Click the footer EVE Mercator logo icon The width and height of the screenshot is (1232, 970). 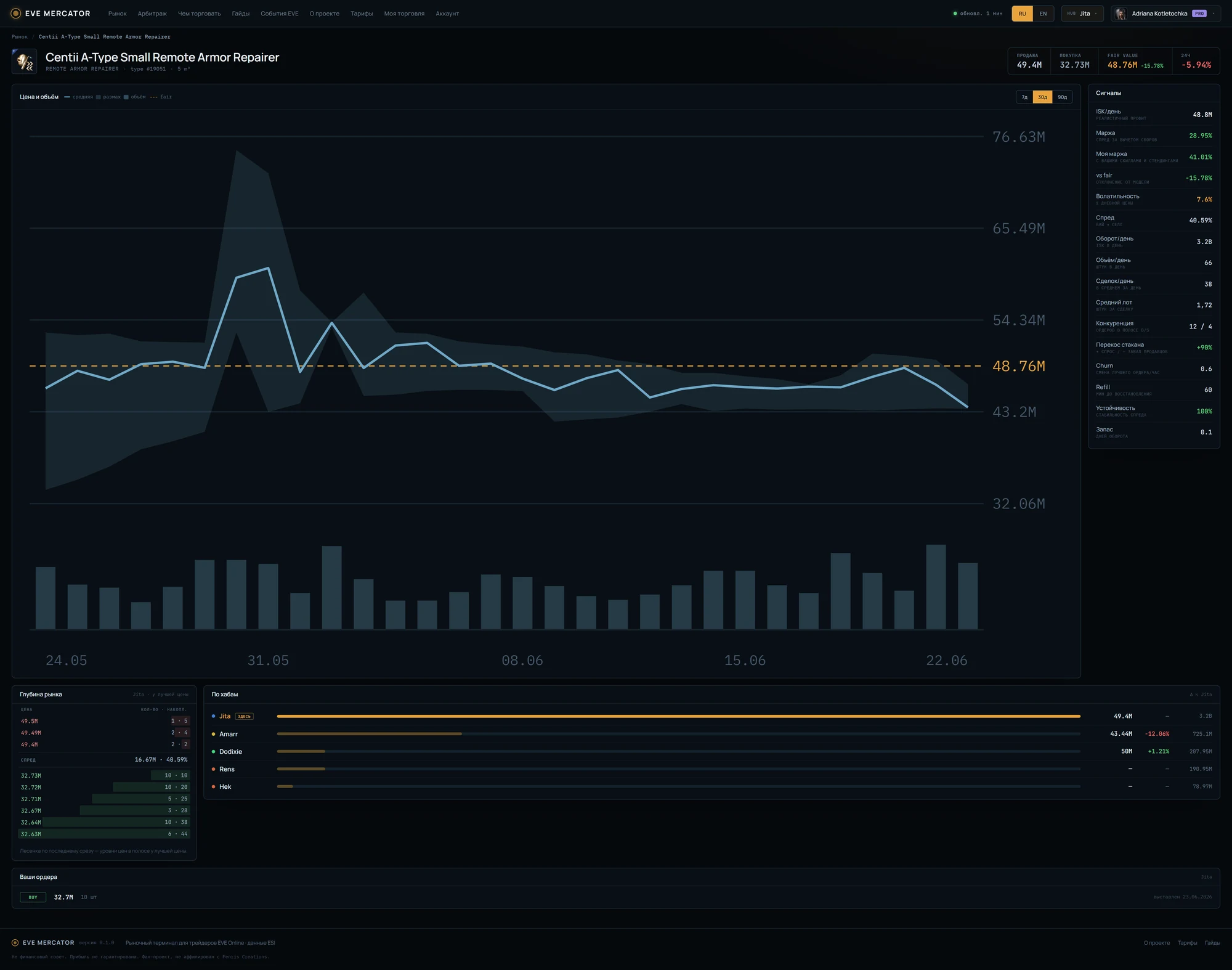pyautogui.click(x=15, y=943)
